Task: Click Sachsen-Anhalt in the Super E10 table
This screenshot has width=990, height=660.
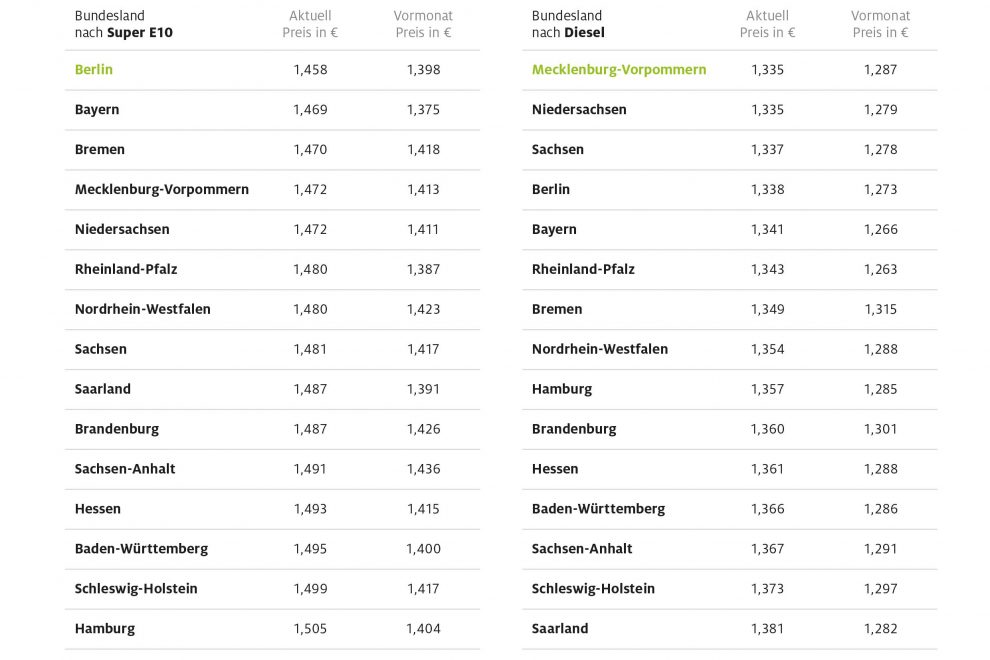Action: [125, 469]
